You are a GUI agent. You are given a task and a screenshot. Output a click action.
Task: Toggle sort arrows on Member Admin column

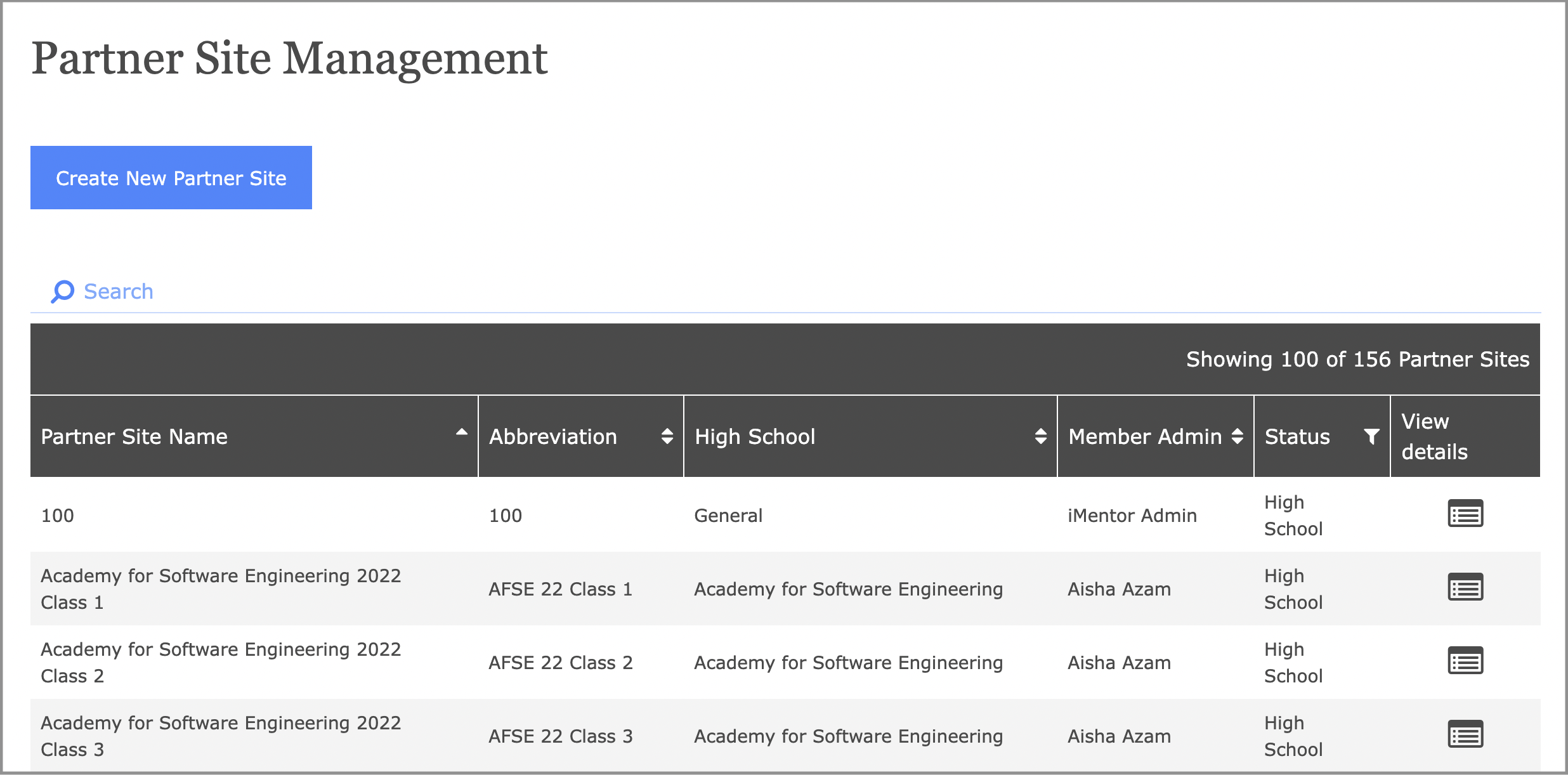(1237, 436)
